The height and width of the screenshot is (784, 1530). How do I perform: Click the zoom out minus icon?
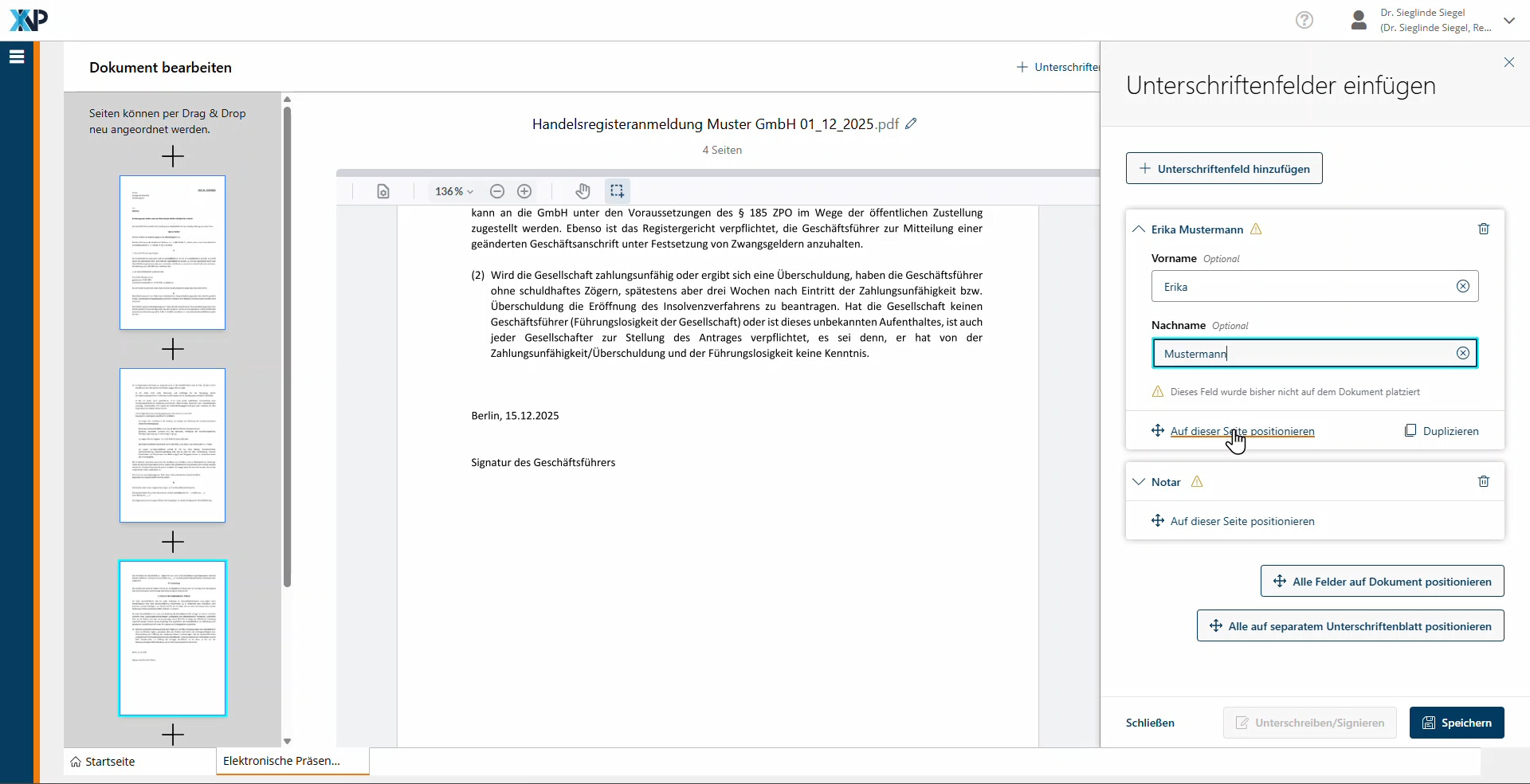497,191
